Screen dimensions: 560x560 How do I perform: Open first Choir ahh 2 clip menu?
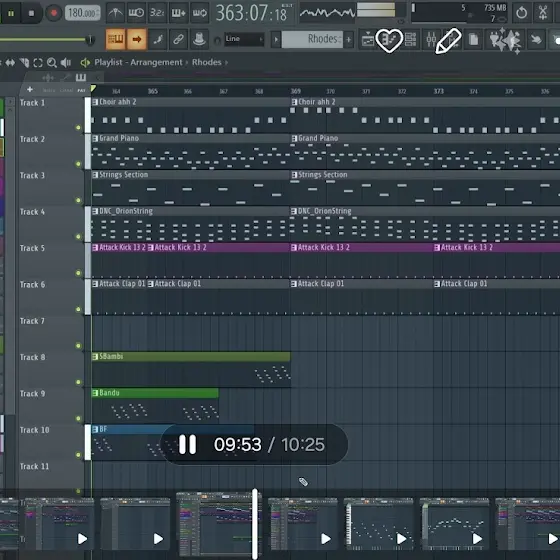(95, 102)
